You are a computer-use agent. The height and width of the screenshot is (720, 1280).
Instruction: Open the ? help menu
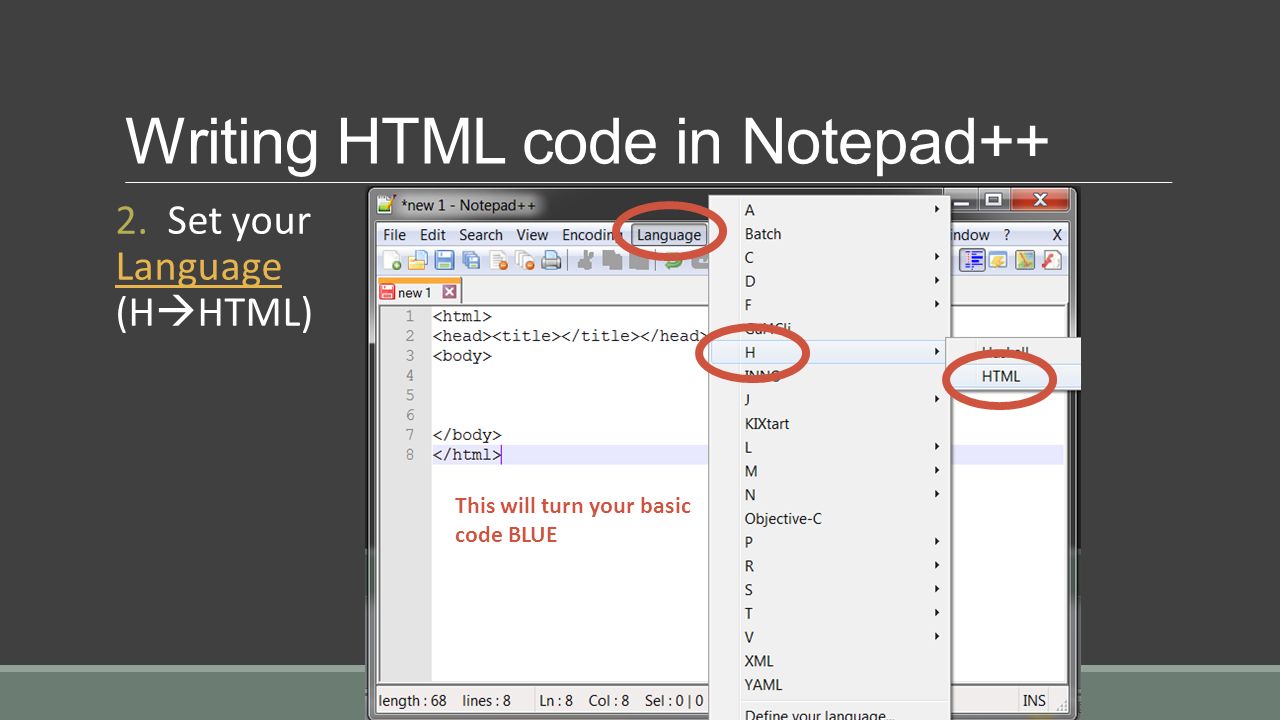tap(1007, 235)
